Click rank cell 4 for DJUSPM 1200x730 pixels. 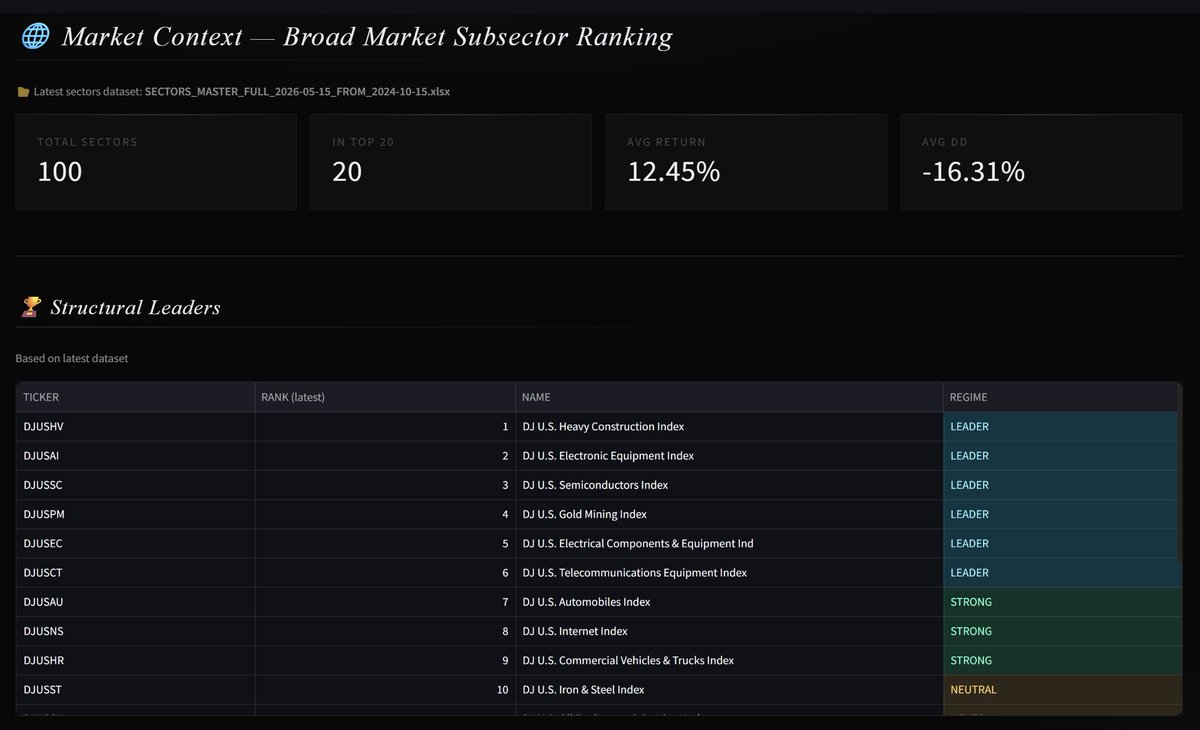coord(385,514)
